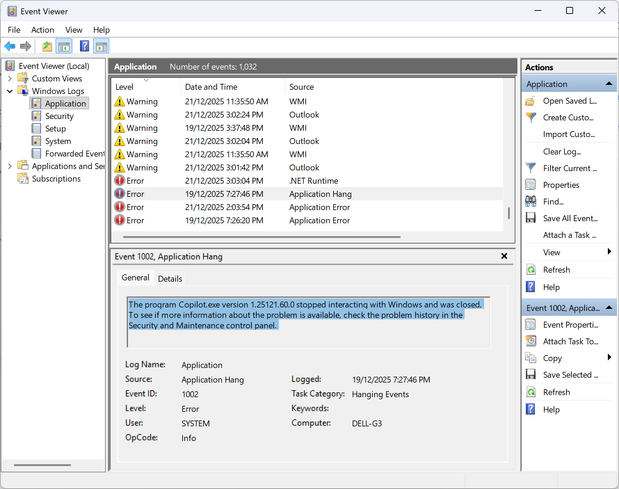The height and width of the screenshot is (489, 619).
Task: Click the Back arrow toolbar icon
Action: pyautogui.click(x=10, y=47)
